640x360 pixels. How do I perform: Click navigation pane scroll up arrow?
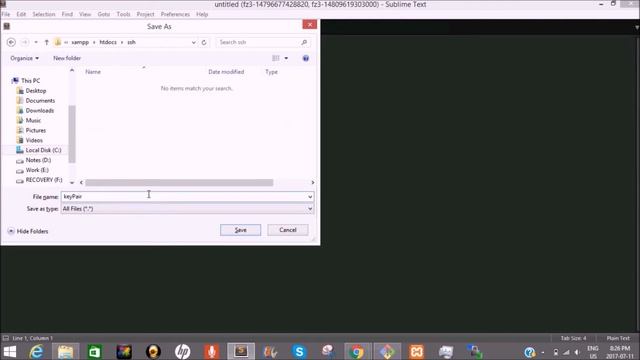[x=72, y=70]
